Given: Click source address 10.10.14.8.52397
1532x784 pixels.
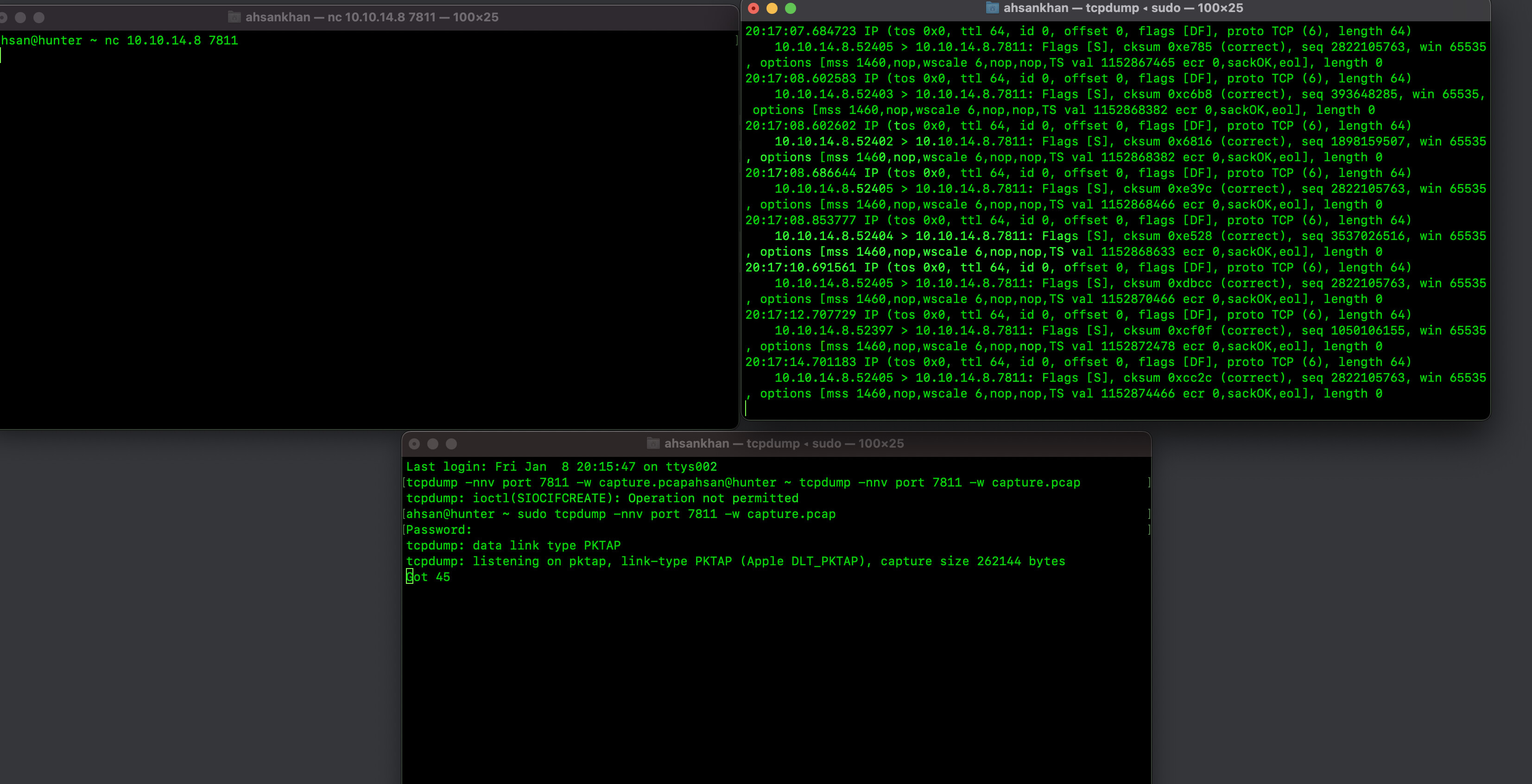Looking at the screenshot, I should [x=834, y=331].
